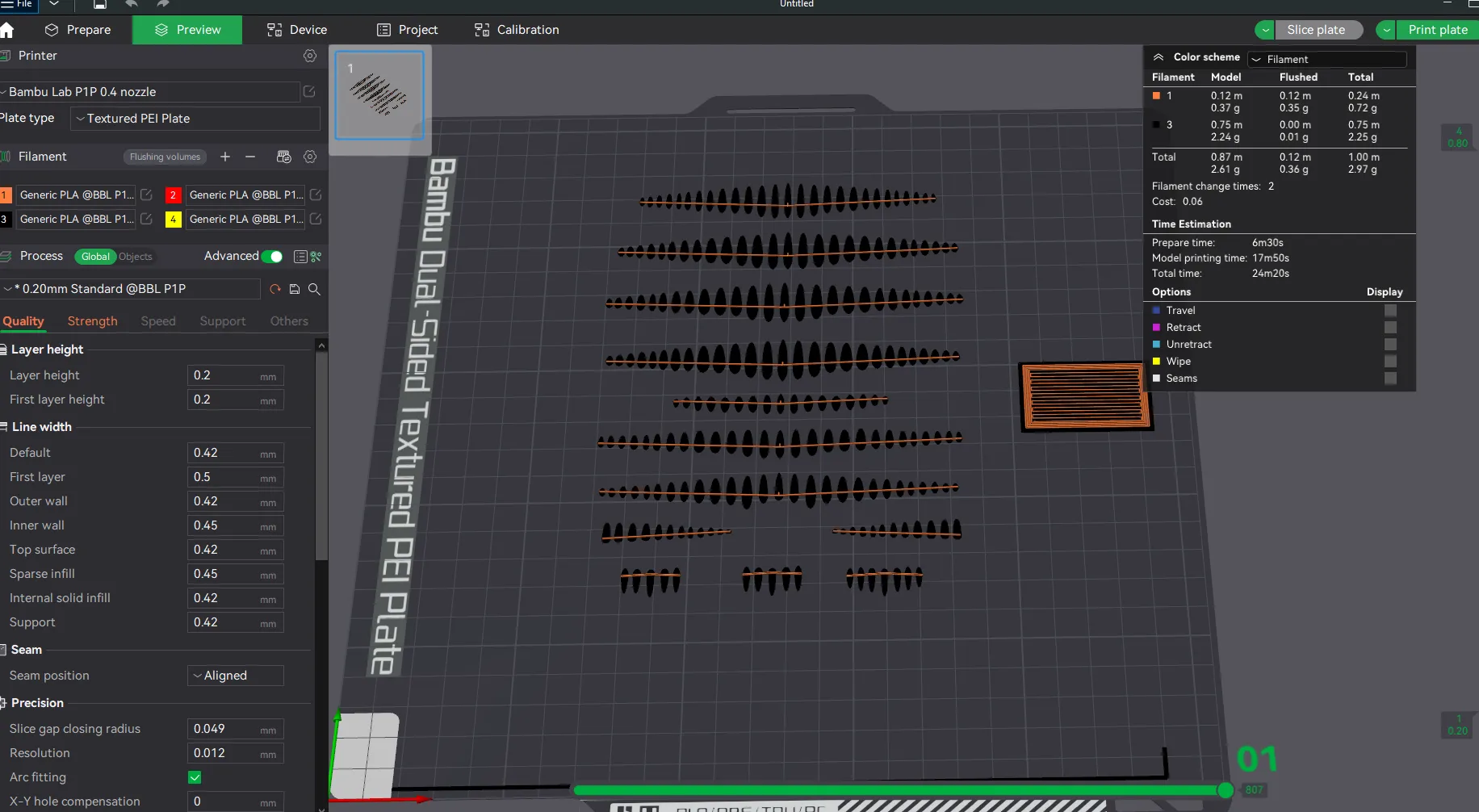Show Seams in the preview
Viewport: 1479px width, 812px height.
[x=1390, y=379]
